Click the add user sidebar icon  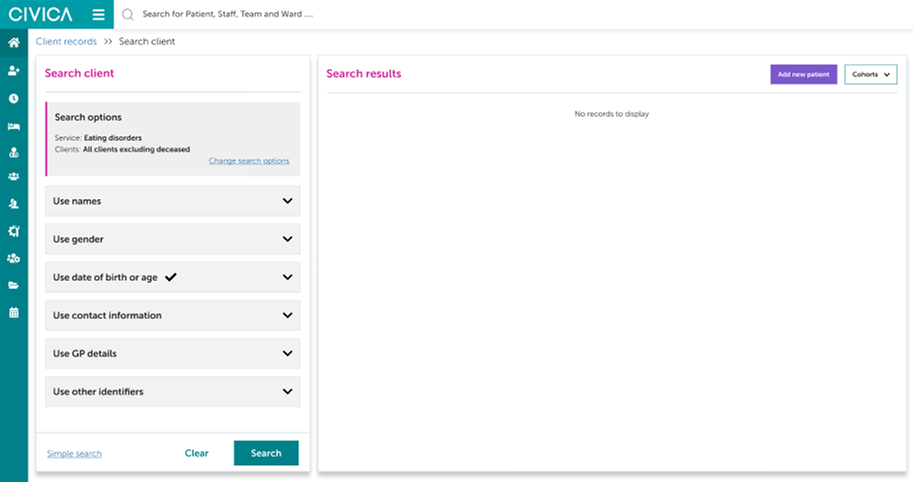tap(13, 71)
